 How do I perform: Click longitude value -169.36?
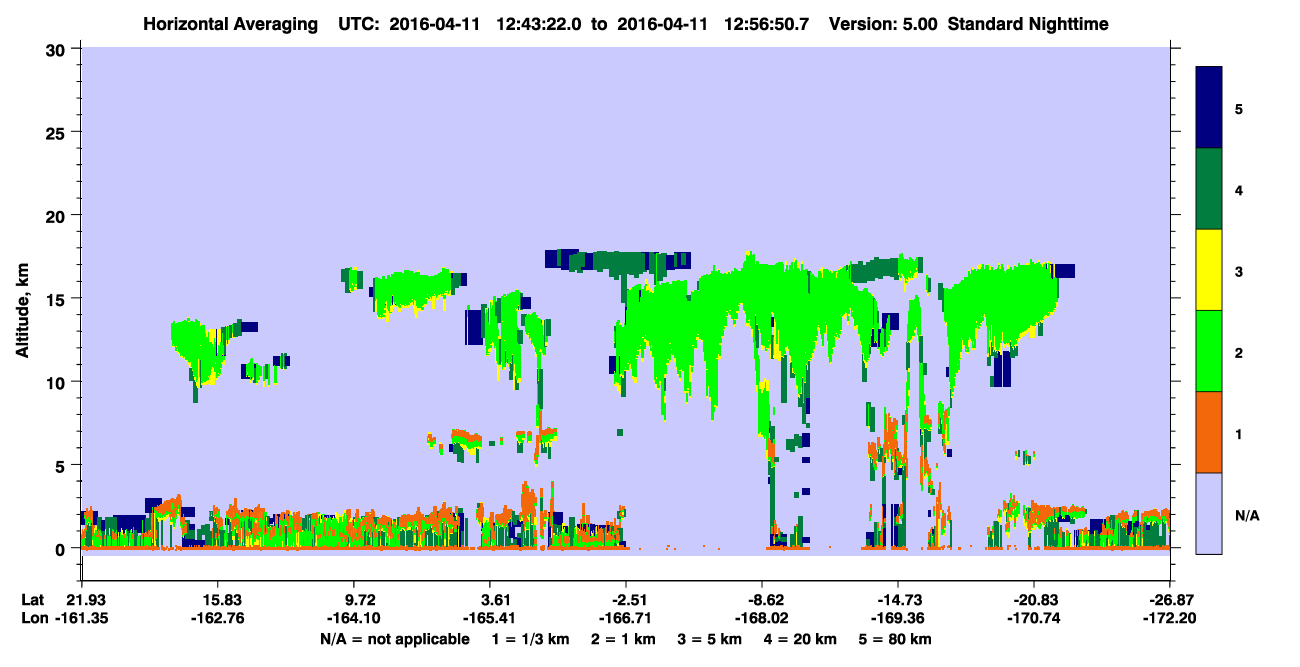coord(898,619)
